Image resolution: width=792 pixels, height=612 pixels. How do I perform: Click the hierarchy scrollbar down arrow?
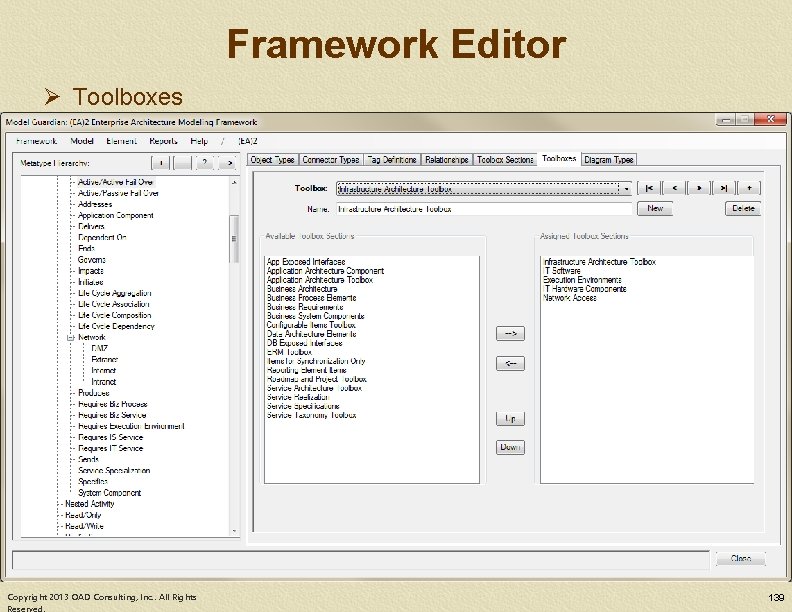tap(234, 531)
